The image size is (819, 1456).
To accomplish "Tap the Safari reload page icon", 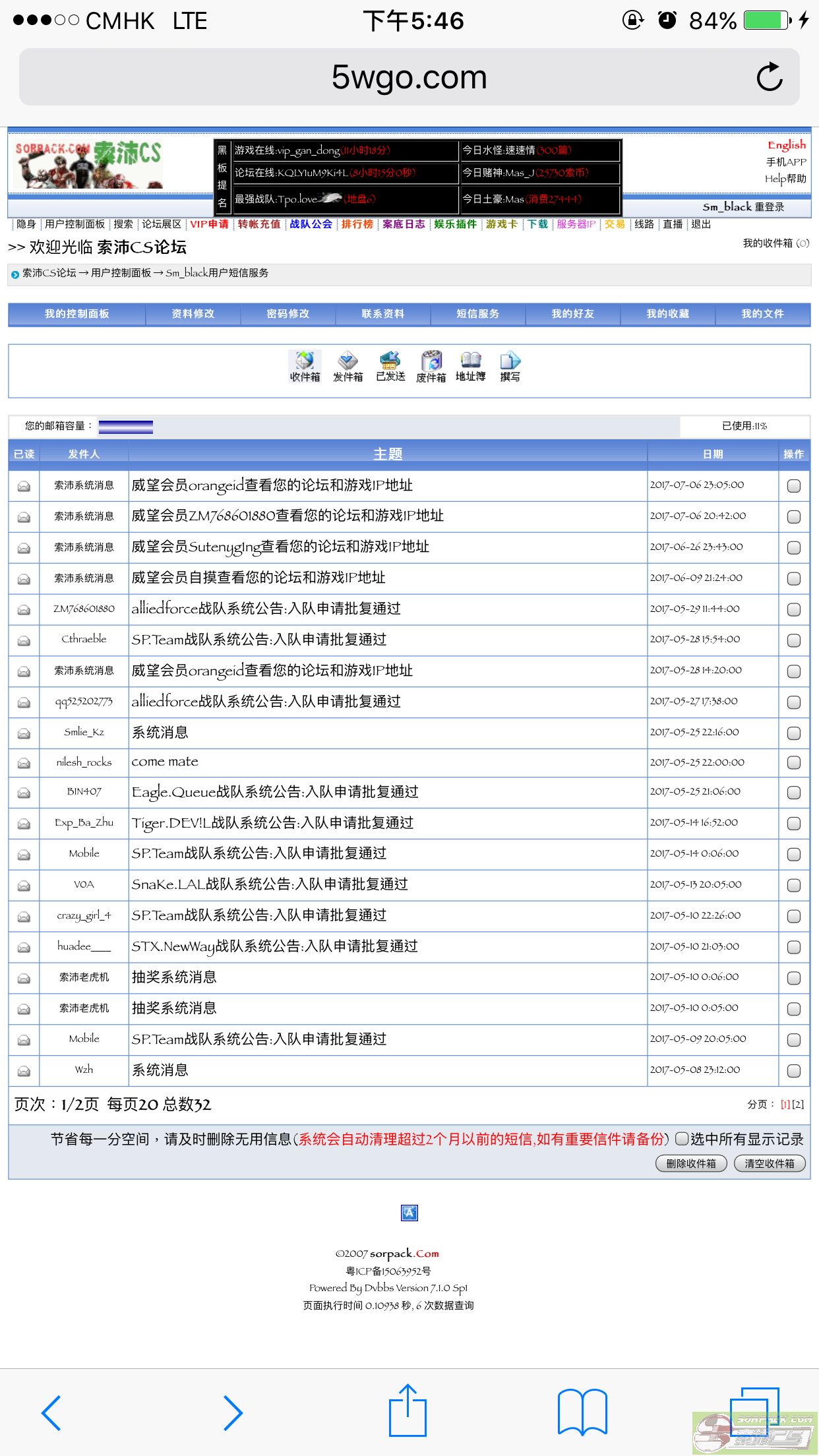I will 769,77.
